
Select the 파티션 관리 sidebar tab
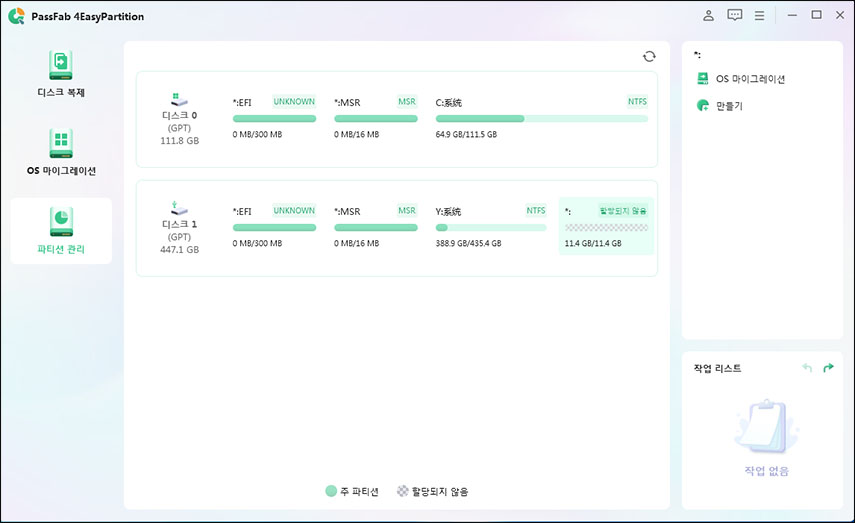tap(61, 230)
